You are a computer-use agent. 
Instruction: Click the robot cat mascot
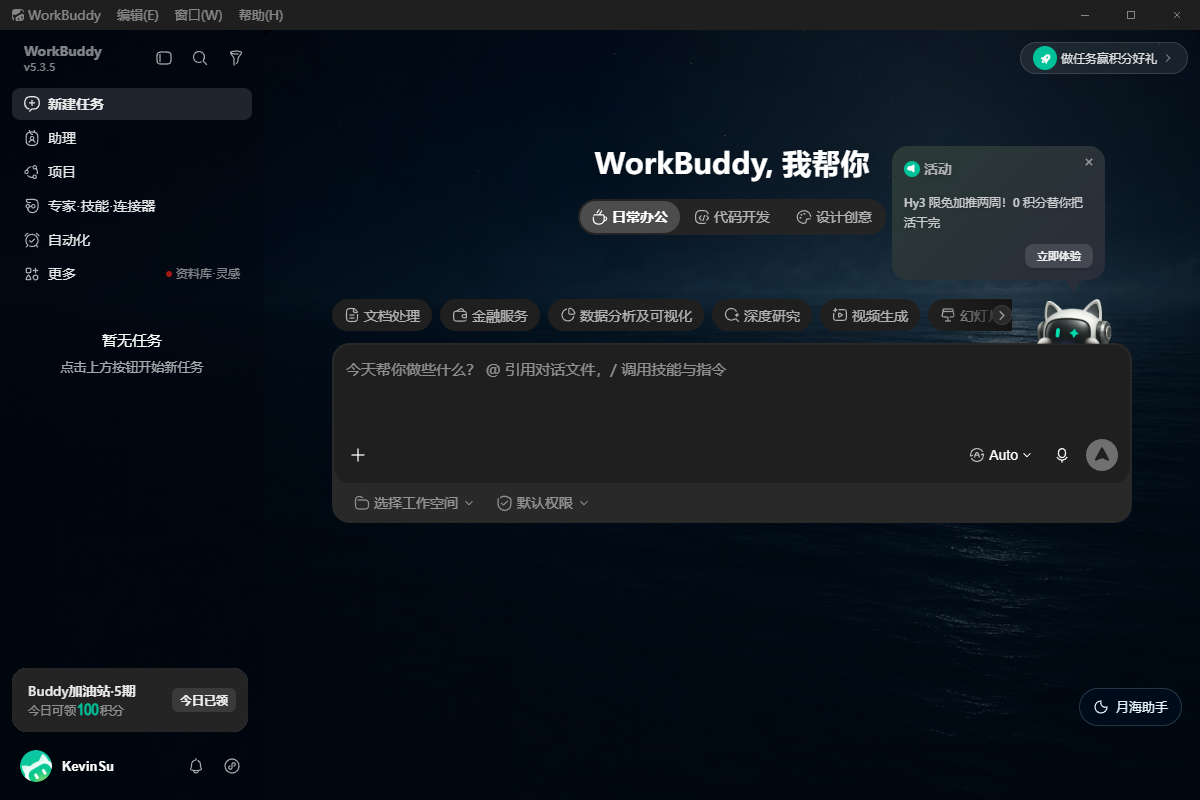pyautogui.click(x=1074, y=322)
